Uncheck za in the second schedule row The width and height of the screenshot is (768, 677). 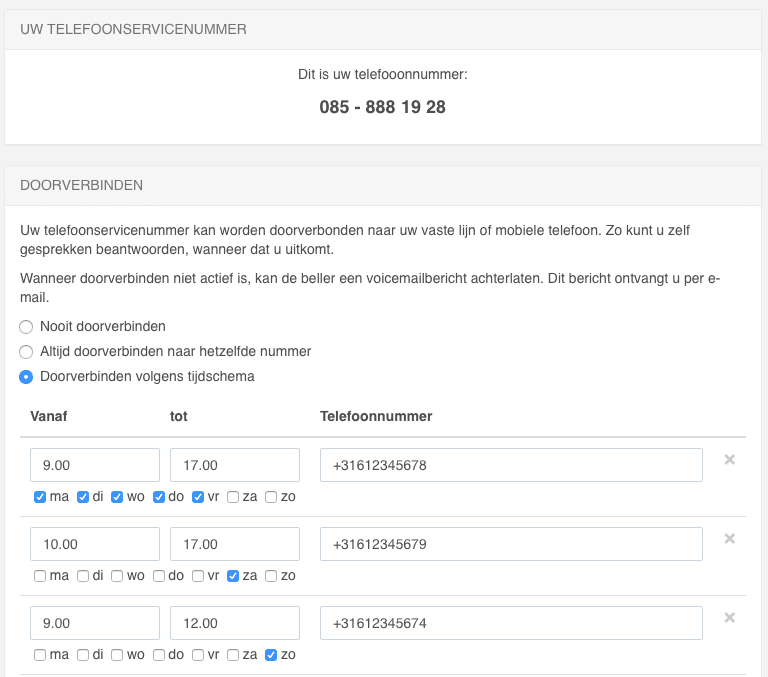(x=233, y=576)
